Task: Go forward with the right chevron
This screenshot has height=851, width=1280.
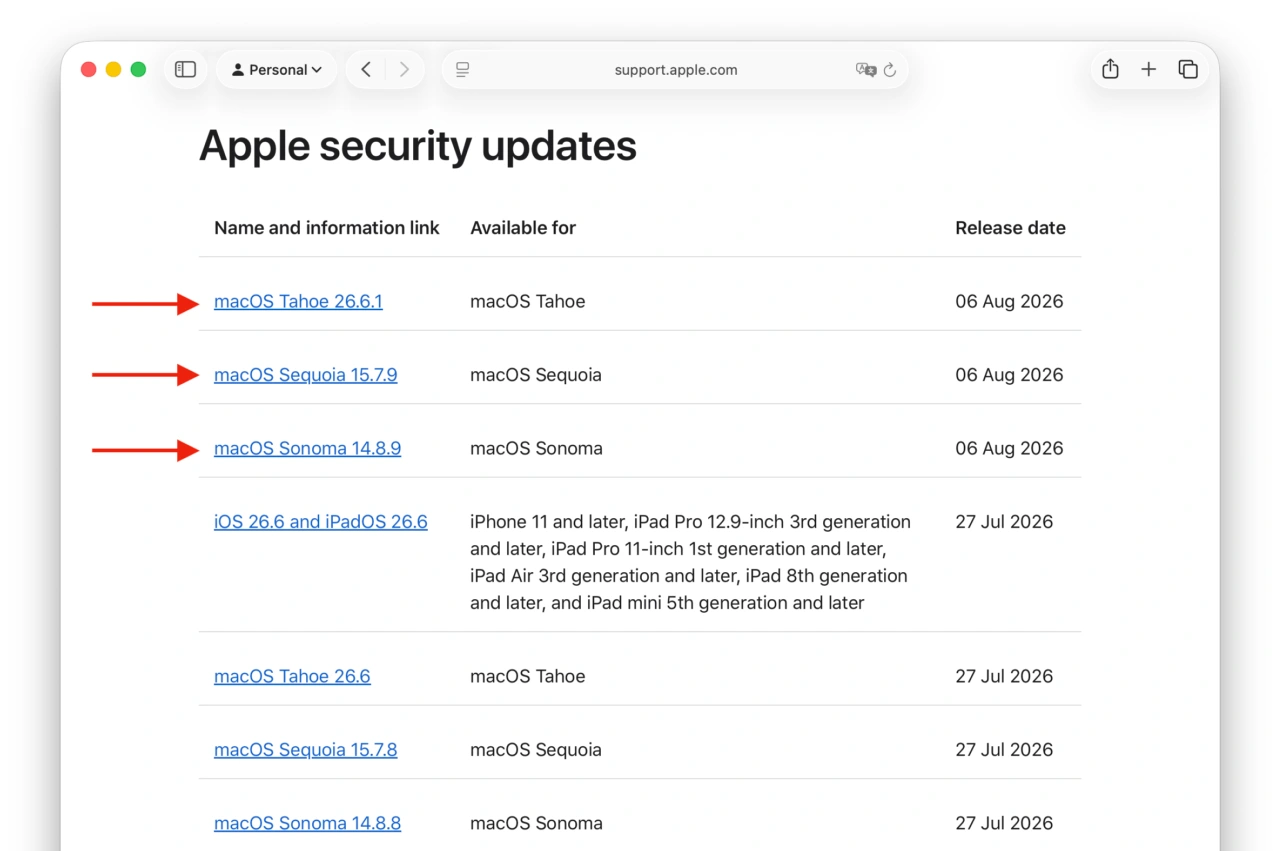Action: (x=404, y=70)
